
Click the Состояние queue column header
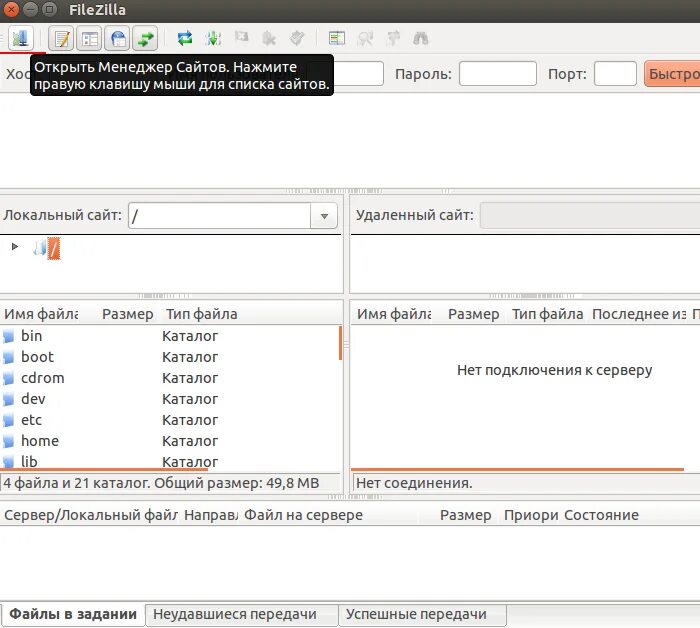click(601, 515)
